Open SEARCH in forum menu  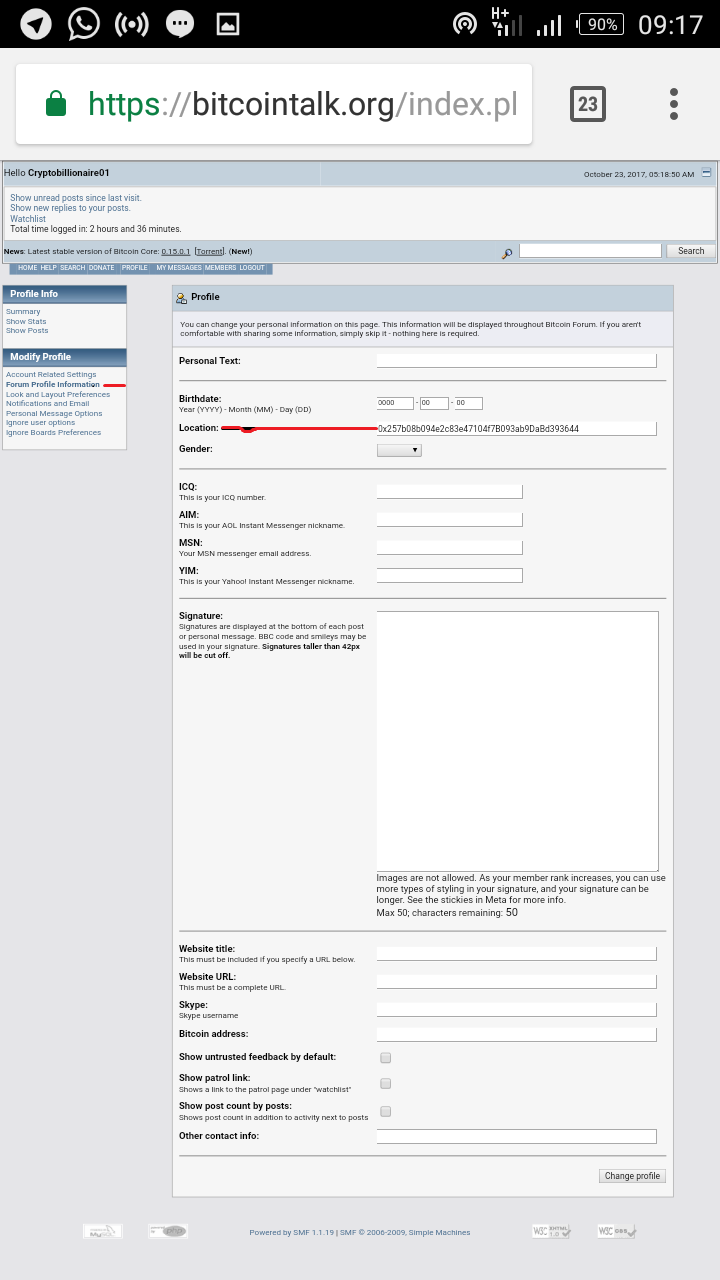point(72,268)
